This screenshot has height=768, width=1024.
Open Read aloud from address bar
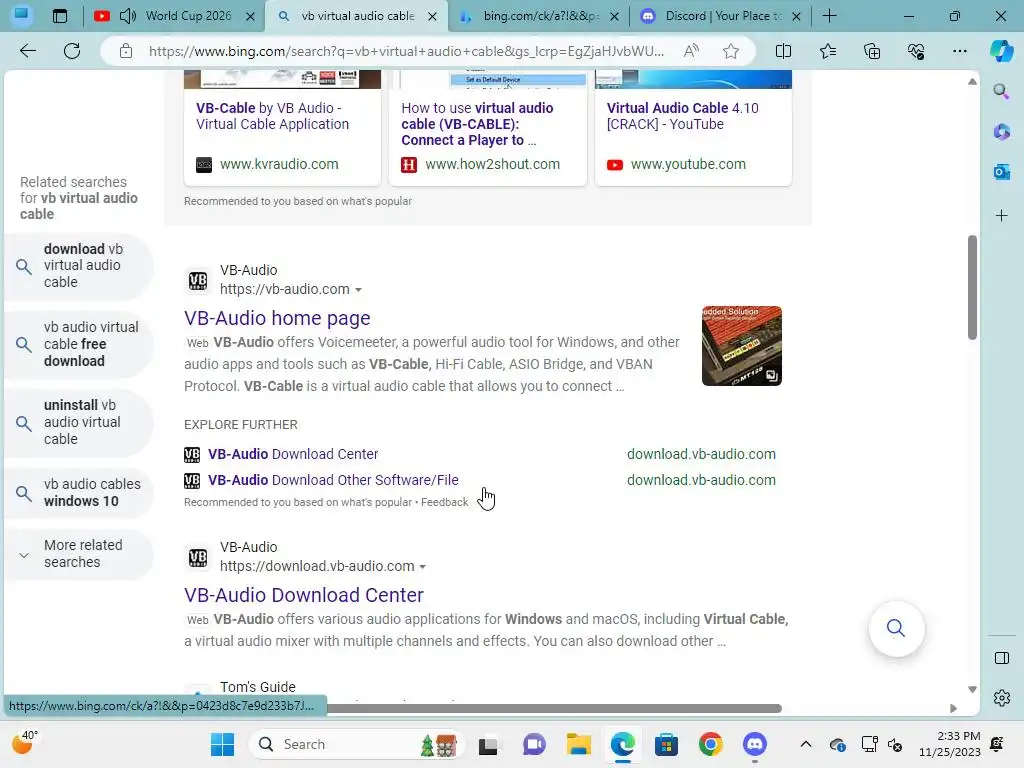[x=691, y=51]
